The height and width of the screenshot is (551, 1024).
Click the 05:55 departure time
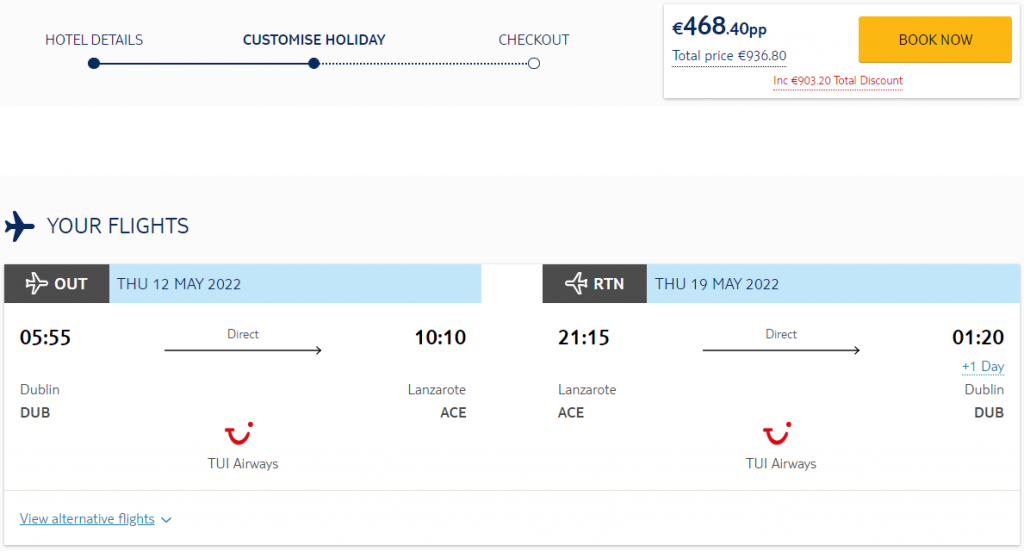(x=45, y=338)
